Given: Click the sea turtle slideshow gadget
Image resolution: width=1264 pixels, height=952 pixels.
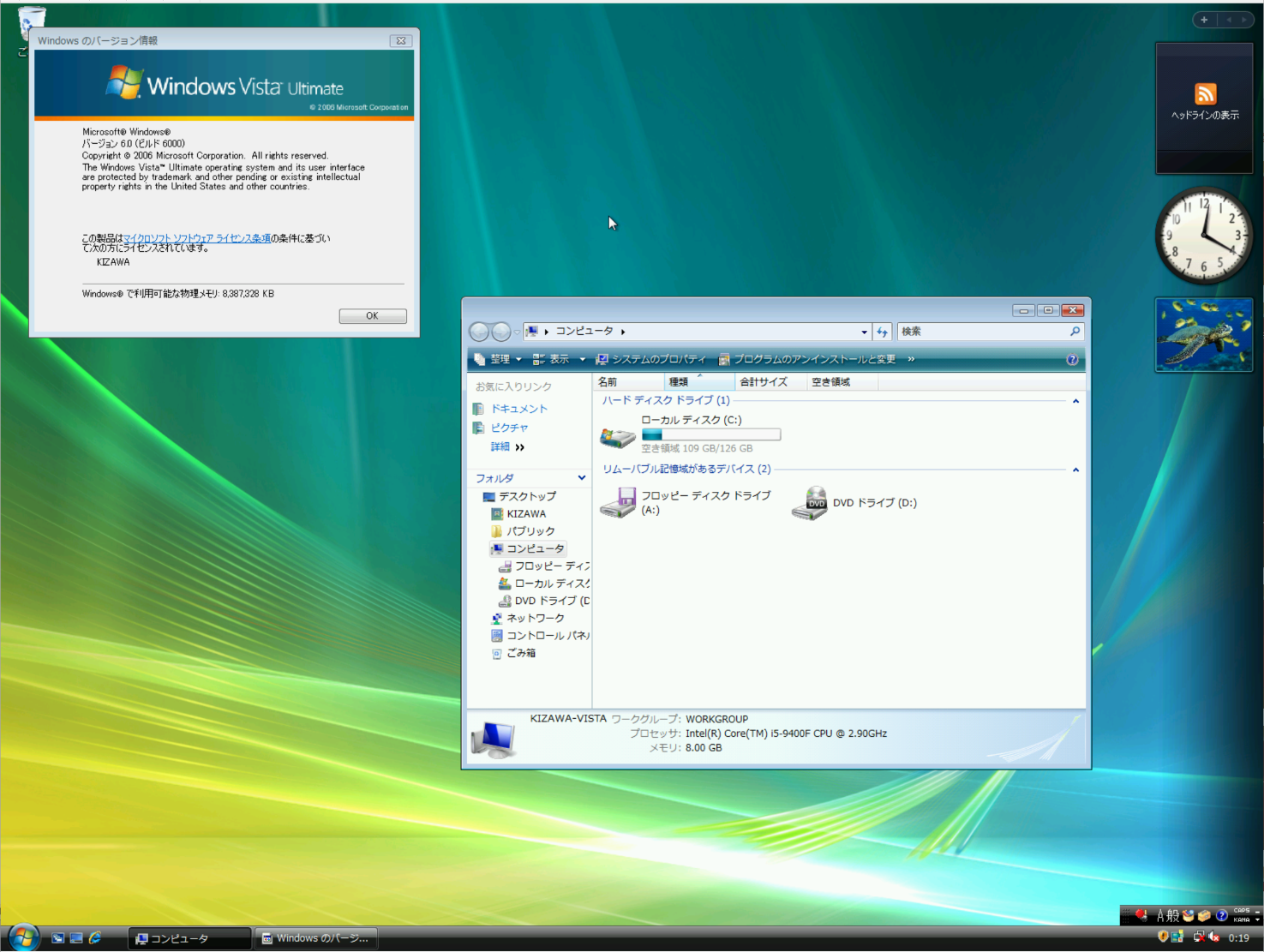Looking at the screenshot, I should [1204, 335].
